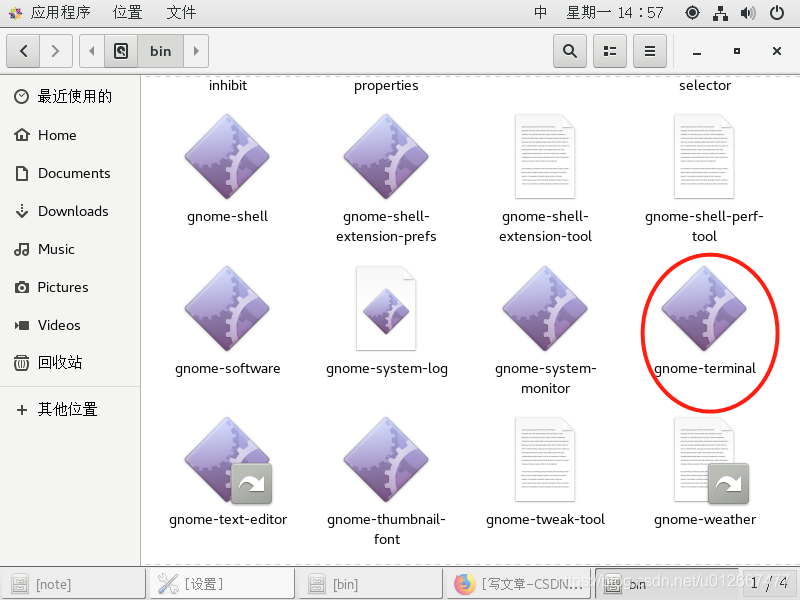Select gnome-system-monitor icon
Image resolution: width=800 pixels, height=600 pixels.
(545, 309)
